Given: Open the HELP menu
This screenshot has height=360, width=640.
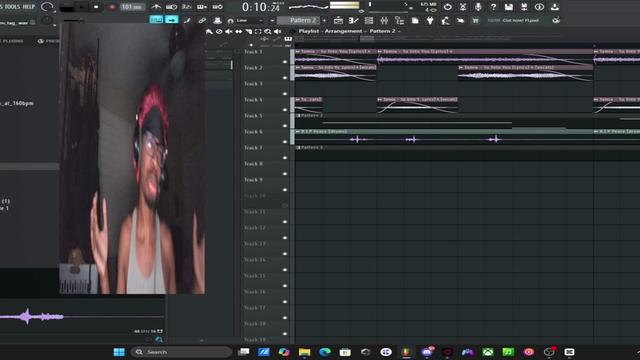Looking at the screenshot, I should 29,7.
